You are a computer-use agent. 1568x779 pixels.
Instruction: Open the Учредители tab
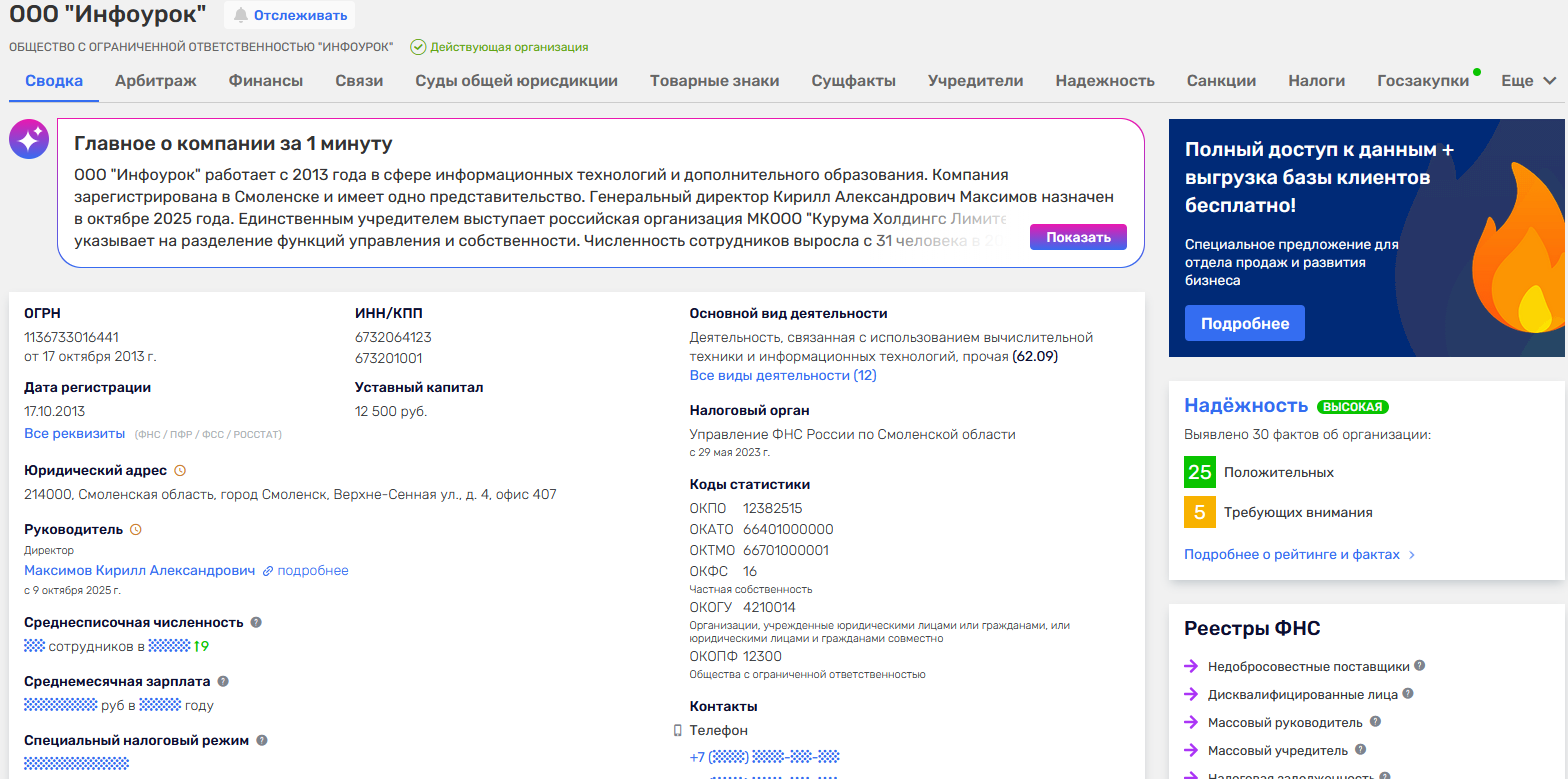(x=976, y=81)
